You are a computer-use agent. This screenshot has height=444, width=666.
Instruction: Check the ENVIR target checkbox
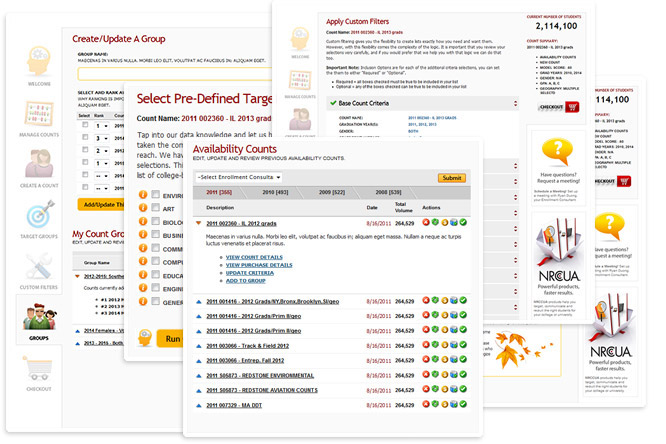click(156, 195)
